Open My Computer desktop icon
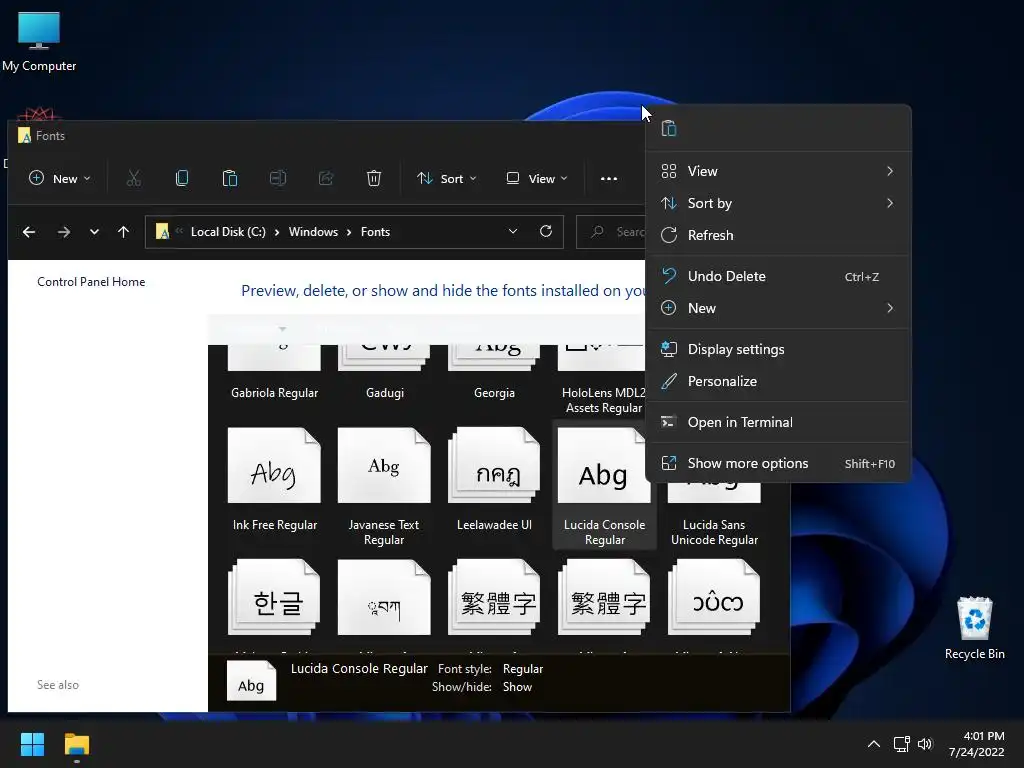 [39, 41]
